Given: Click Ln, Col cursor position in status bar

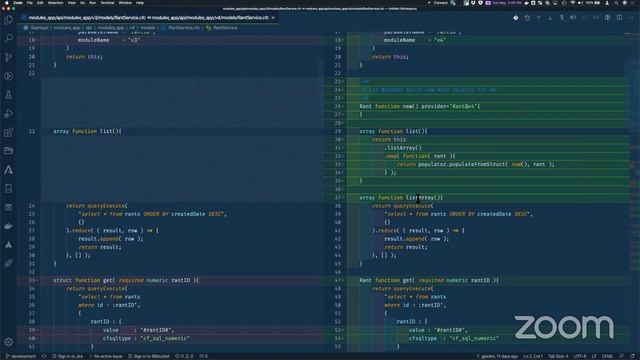Looking at the screenshot, I should click(533, 356).
